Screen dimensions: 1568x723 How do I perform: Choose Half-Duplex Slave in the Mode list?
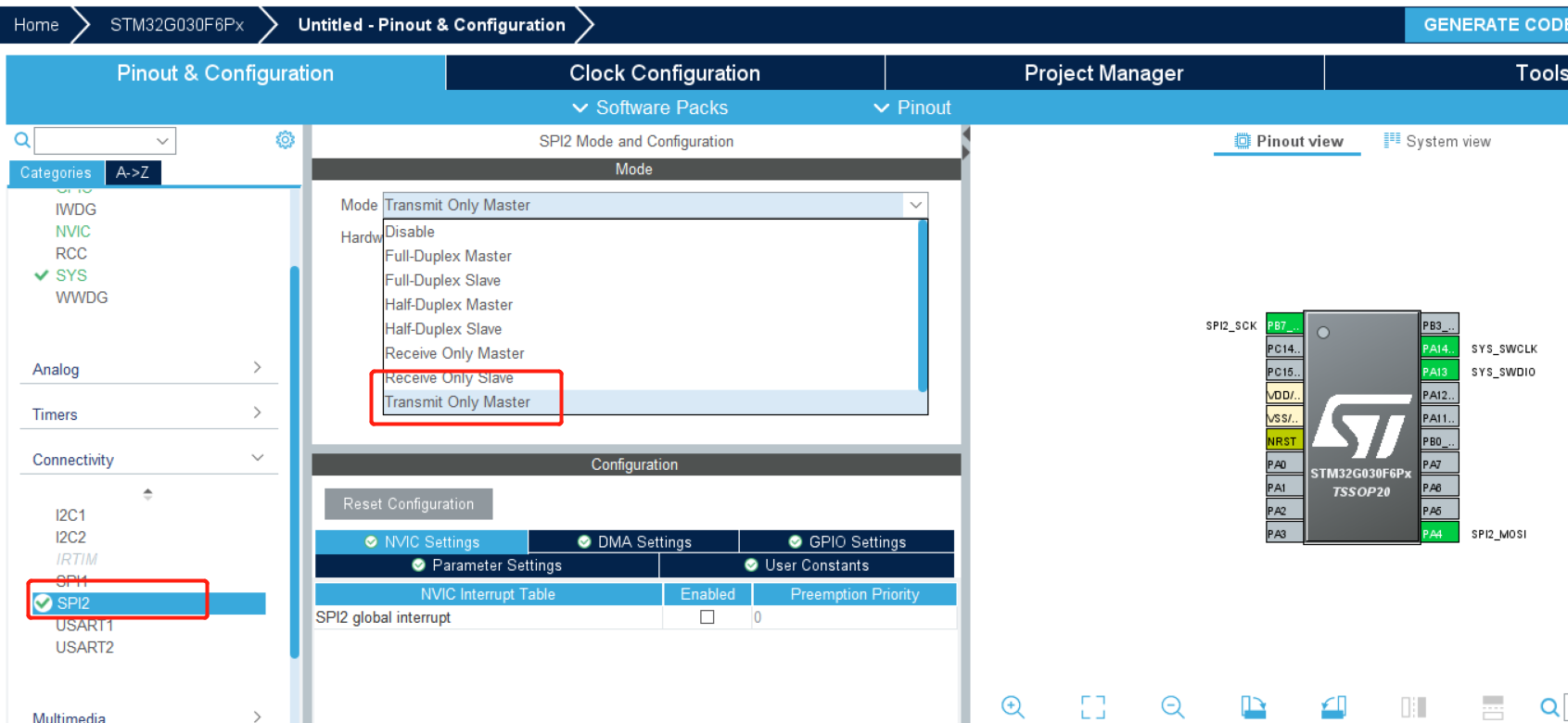[x=650, y=329]
